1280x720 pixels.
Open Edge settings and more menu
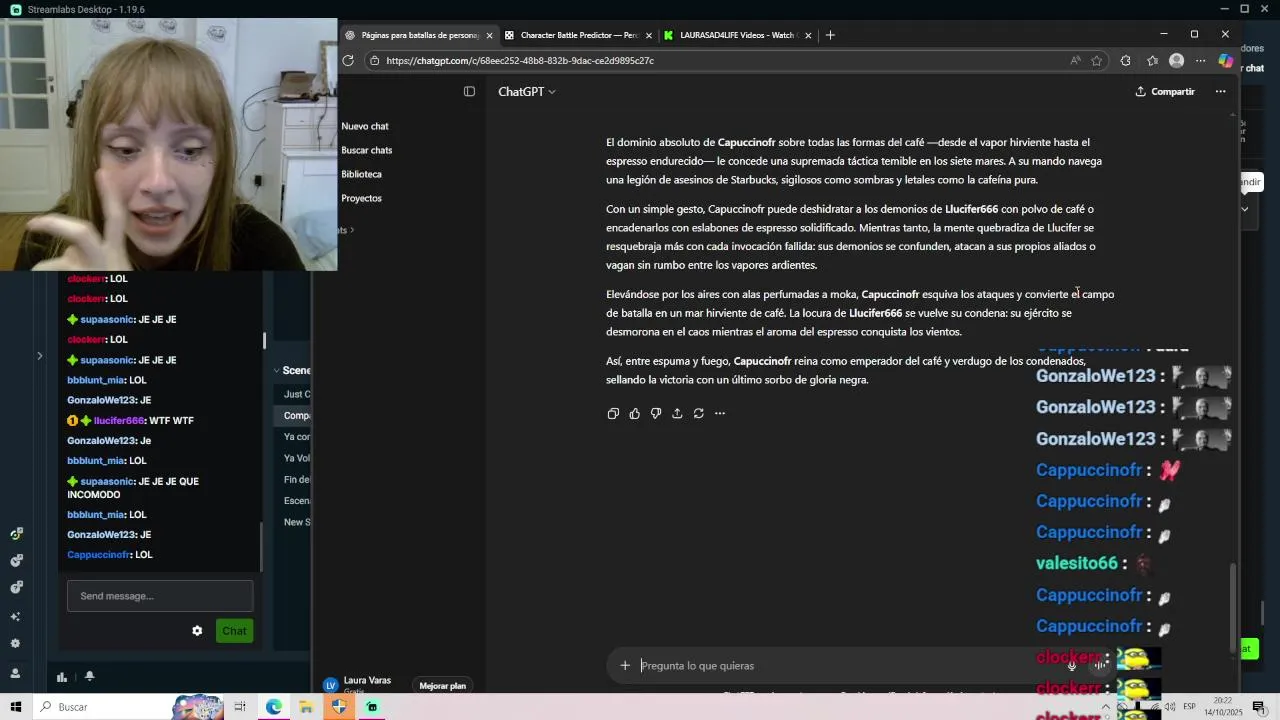point(1201,60)
